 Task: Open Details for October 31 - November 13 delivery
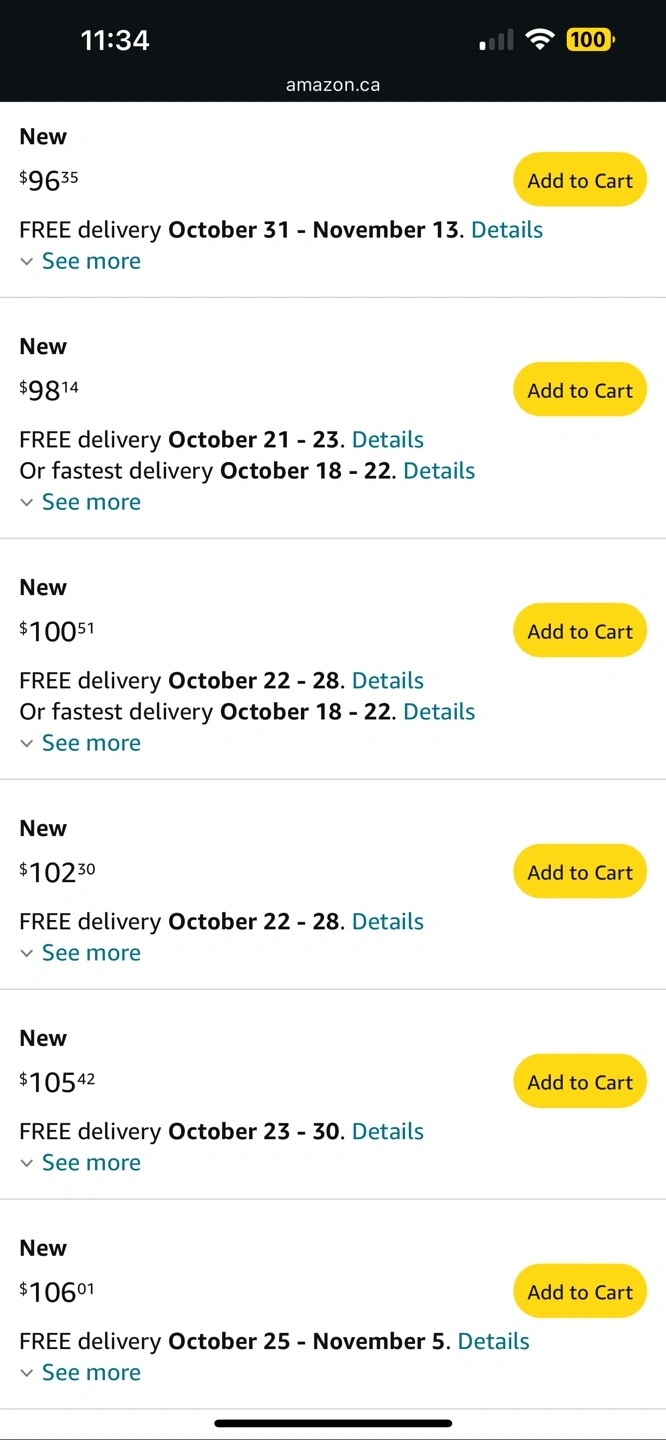[x=507, y=230]
